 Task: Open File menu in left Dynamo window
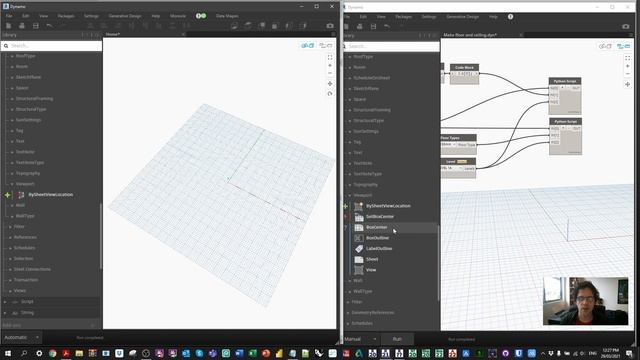coord(9,16)
